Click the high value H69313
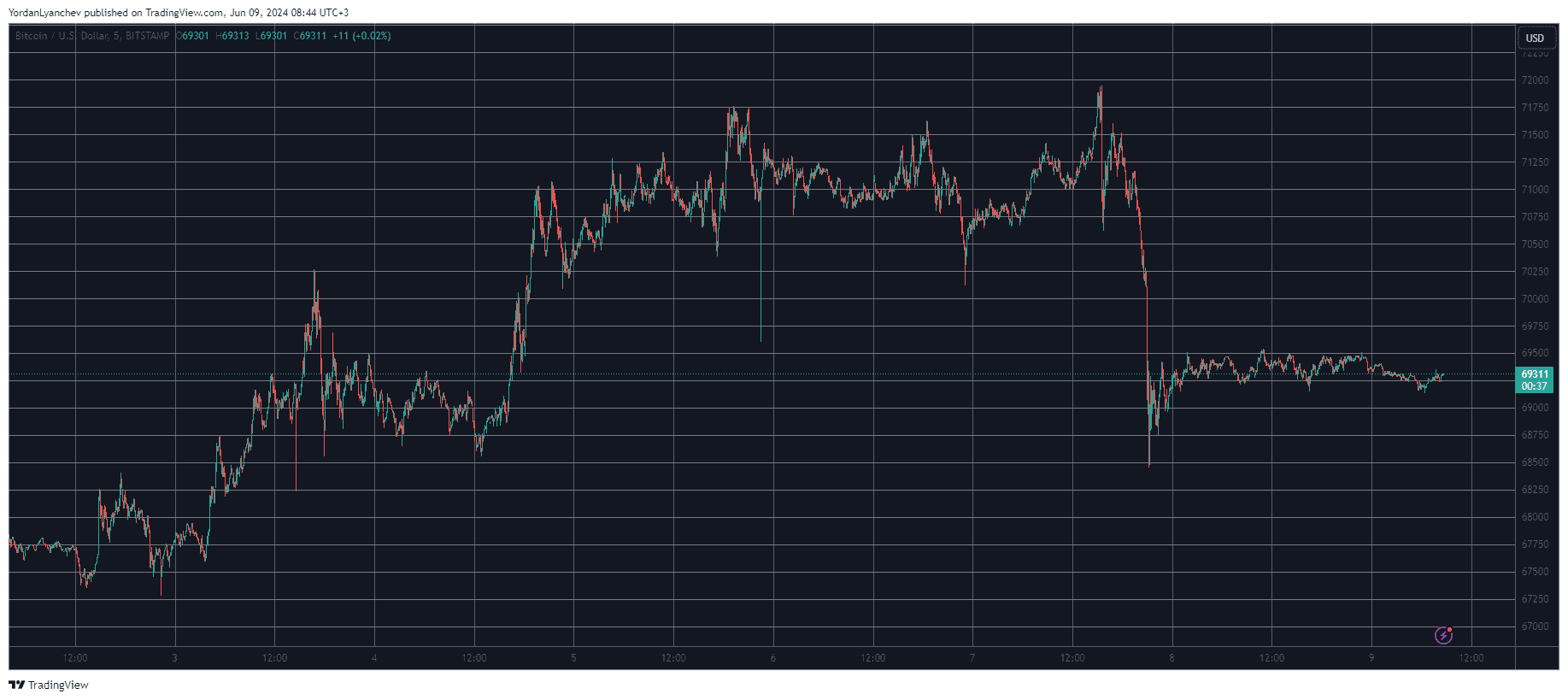Image resolution: width=1568 pixels, height=700 pixels. pos(232,36)
